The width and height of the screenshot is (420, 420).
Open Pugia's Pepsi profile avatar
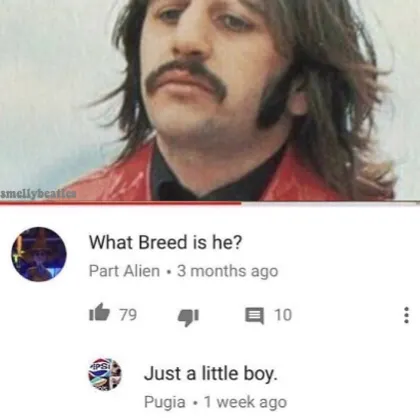pos(105,374)
